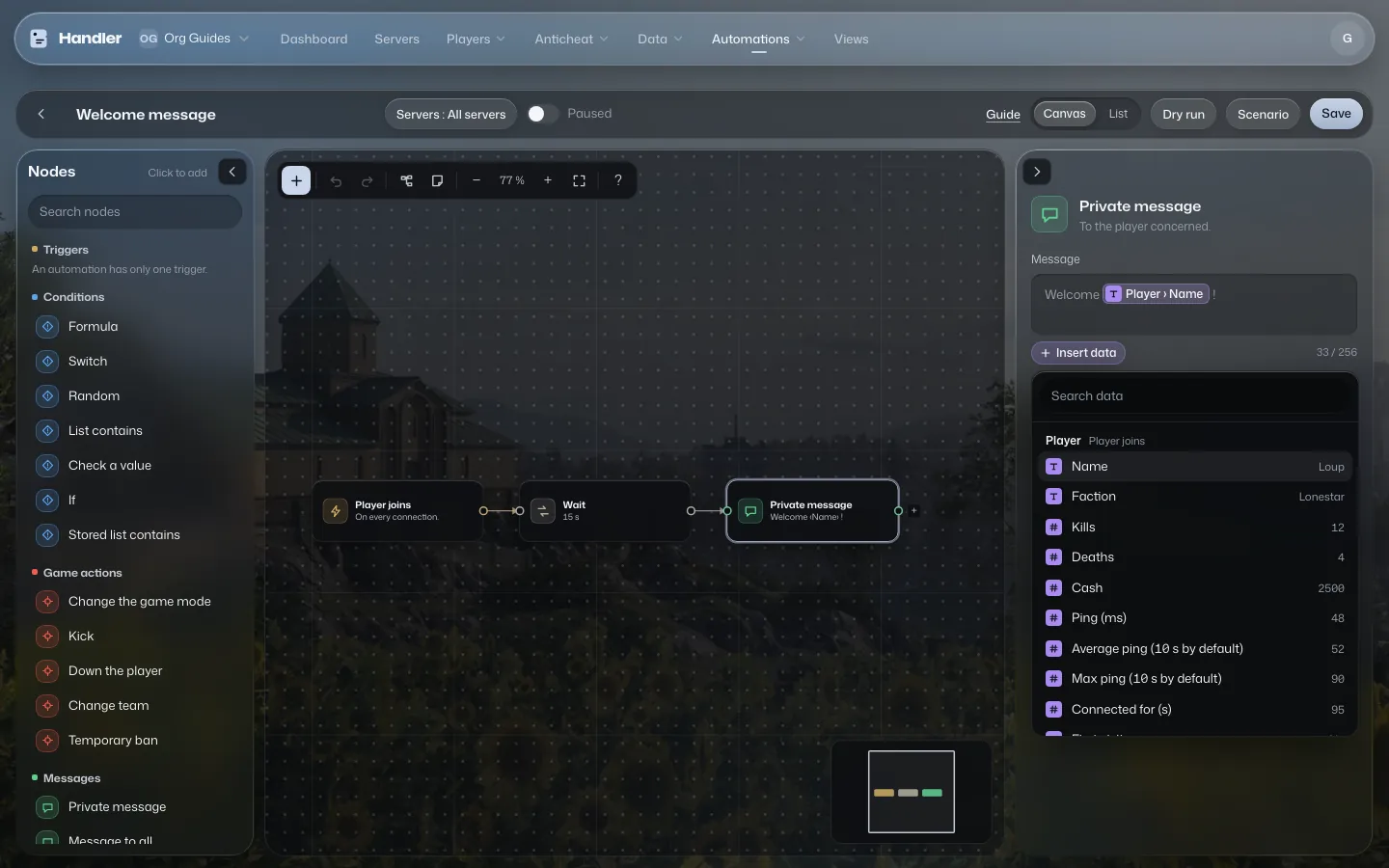Go back using the arrow beside Welcome message
Image resolution: width=1389 pixels, height=868 pixels.
41,114
